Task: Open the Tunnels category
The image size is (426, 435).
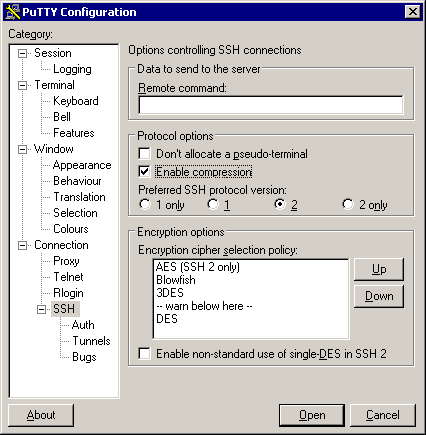Action: tap(91, 341)
